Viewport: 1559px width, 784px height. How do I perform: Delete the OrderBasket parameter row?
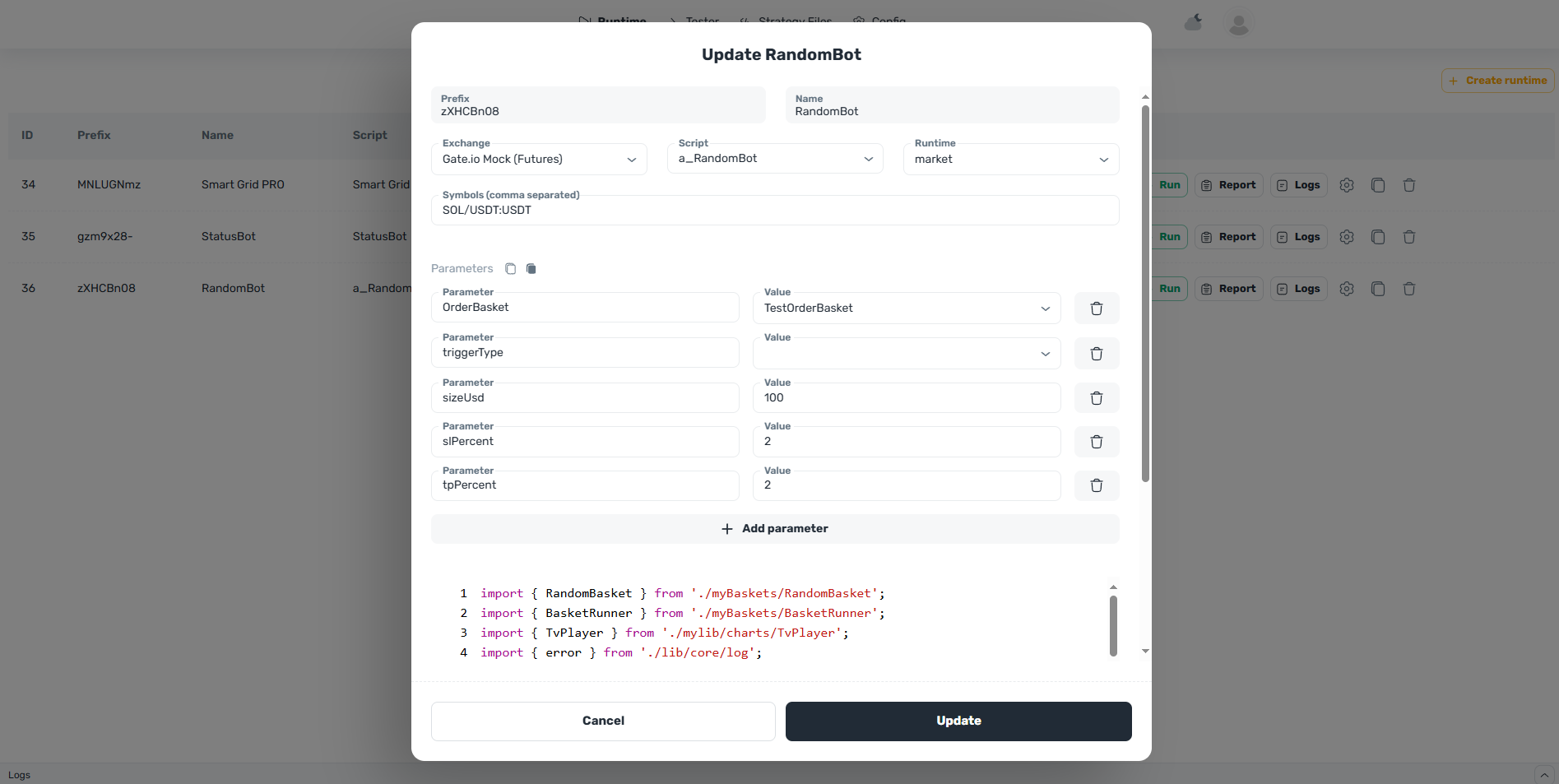pos(1096,308)
